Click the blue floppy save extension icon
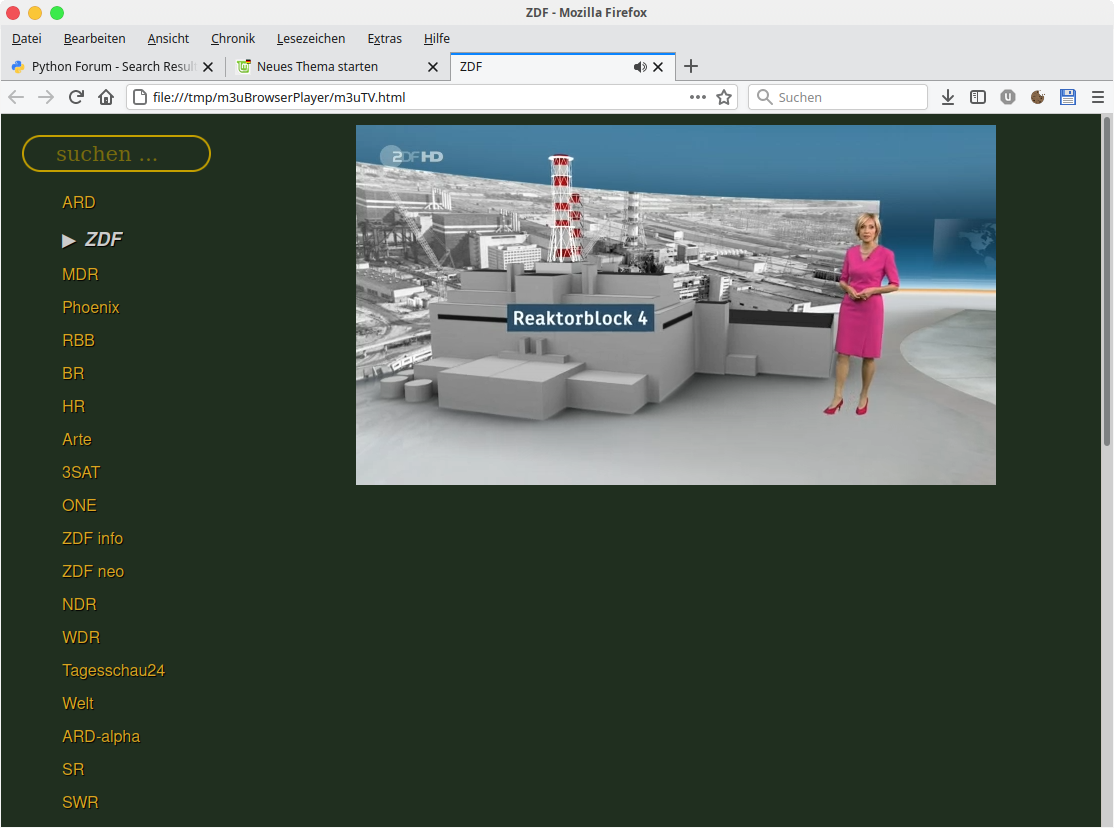This screenshot has height=828, width=1114. coord(1067,97)
